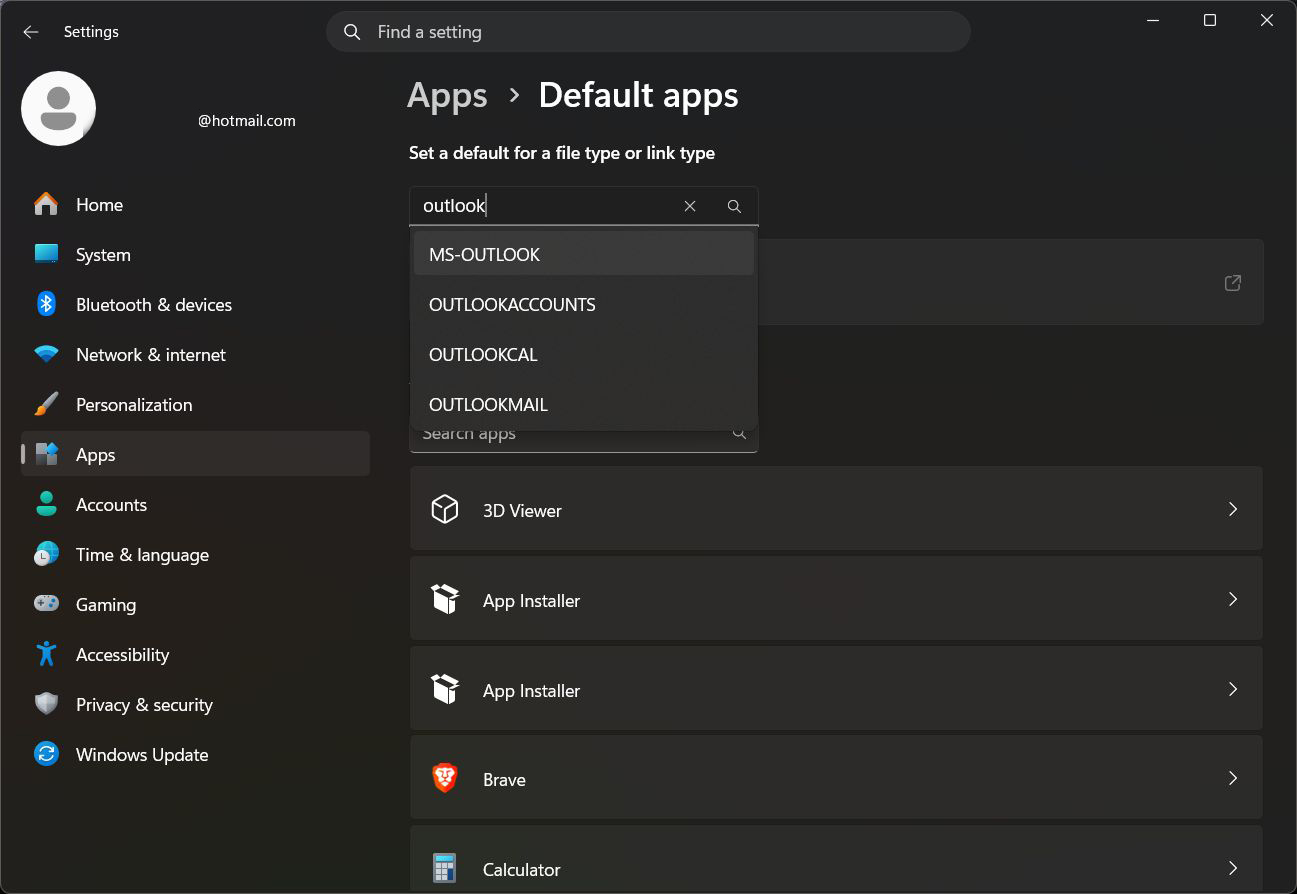Click the Privacy & security shield icon

[46, 704]
